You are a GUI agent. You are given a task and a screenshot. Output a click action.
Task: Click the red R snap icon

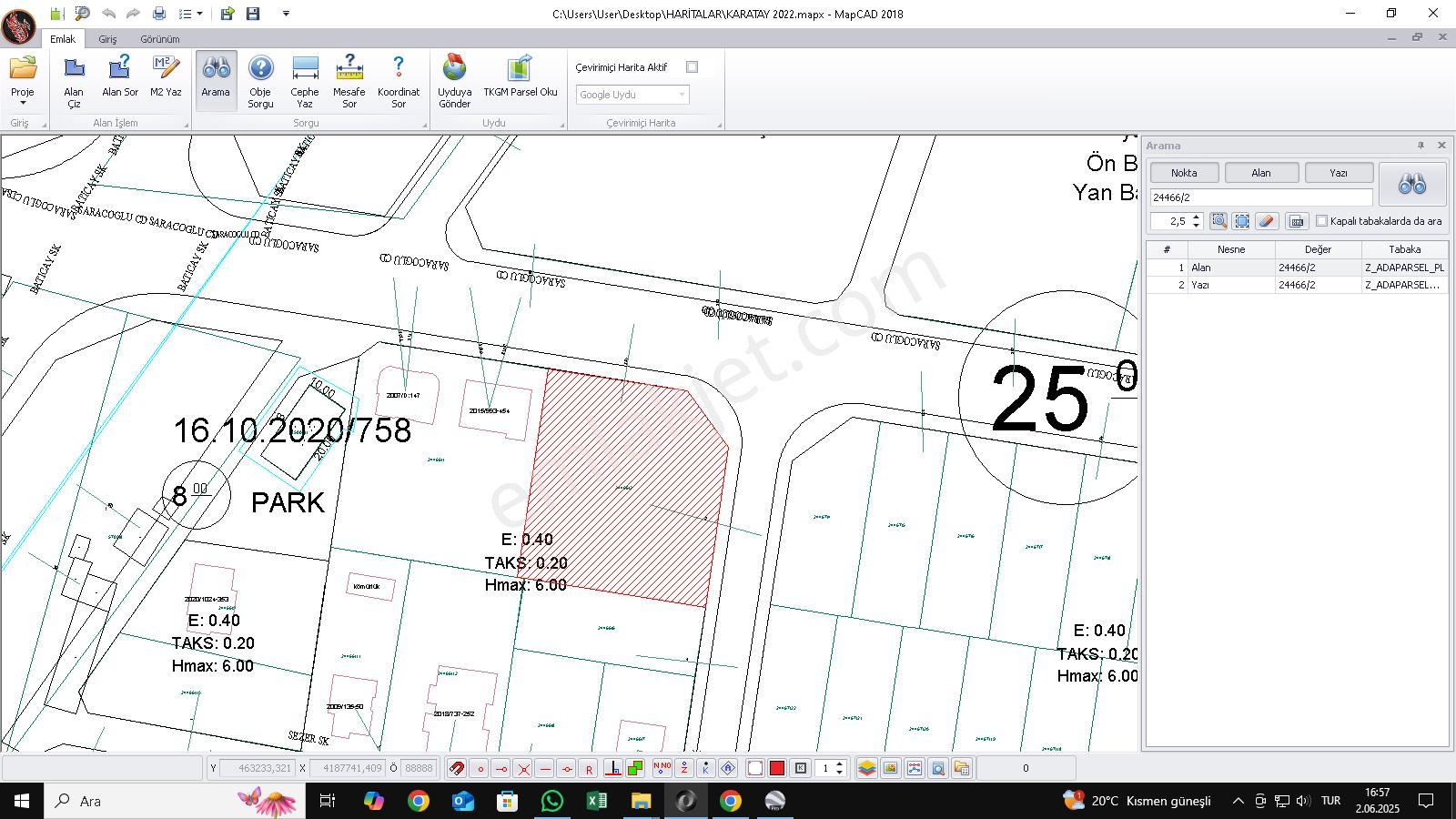(589, 768)
